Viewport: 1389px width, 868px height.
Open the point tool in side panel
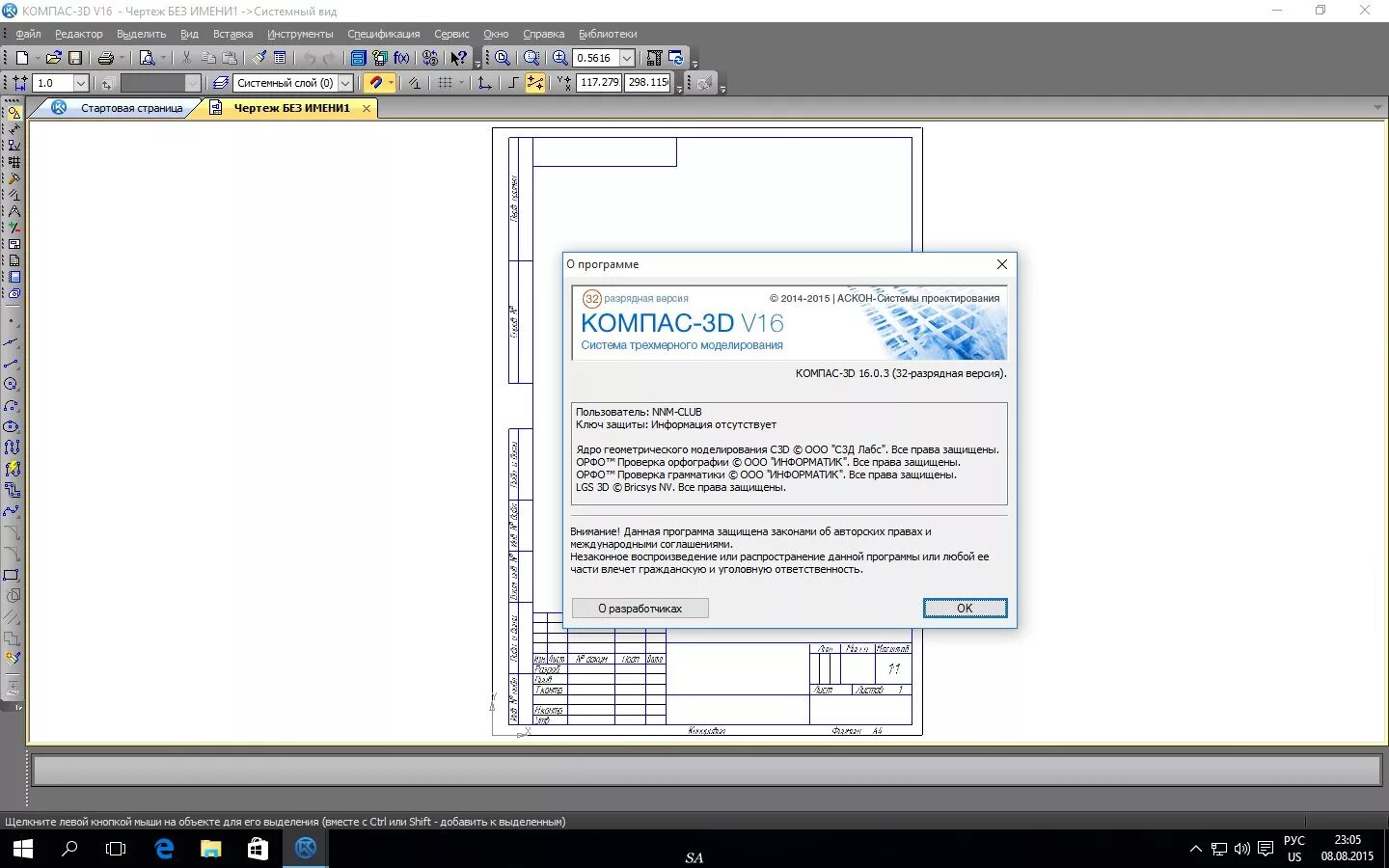(x=11, y=321)
